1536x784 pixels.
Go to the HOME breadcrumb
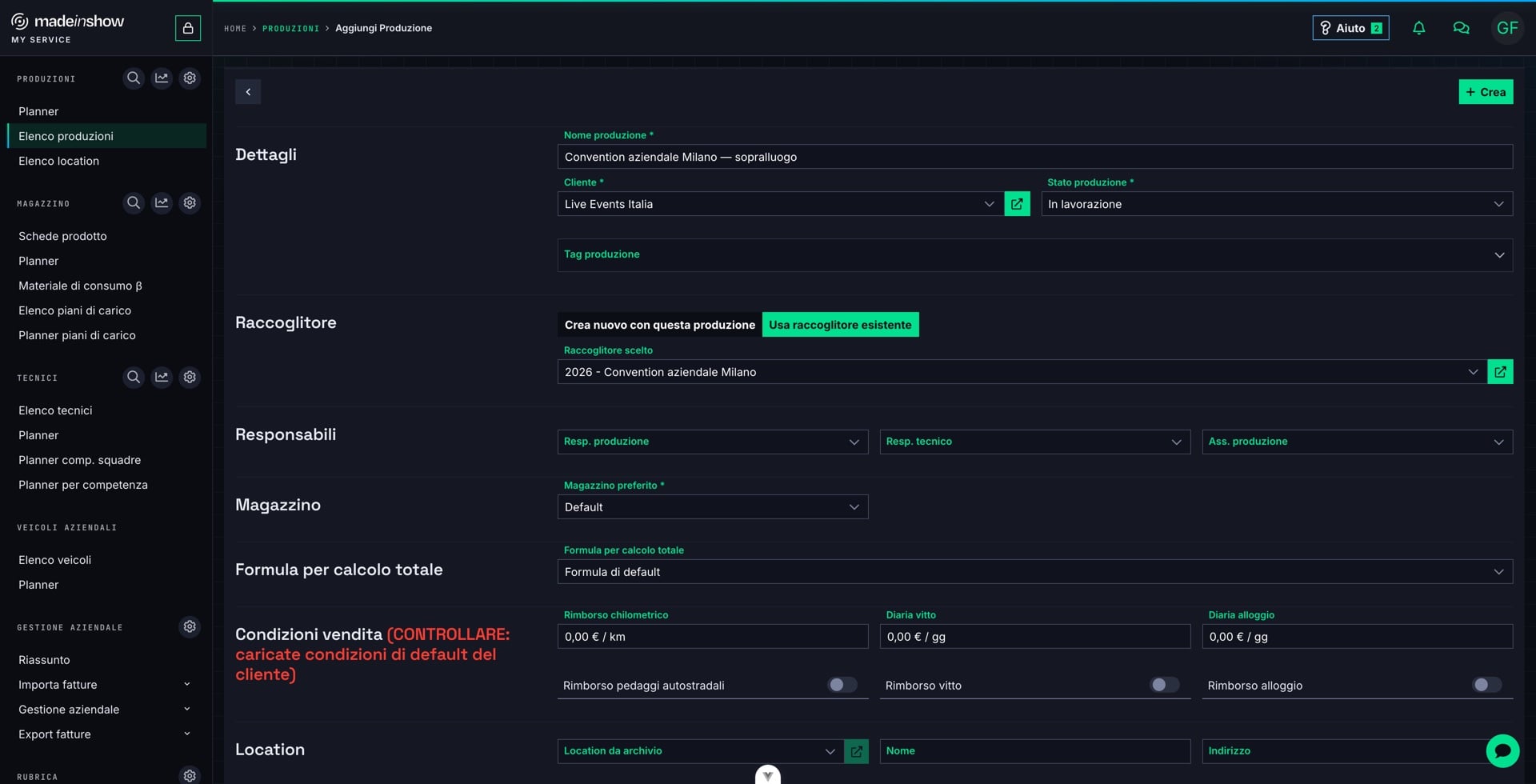[235, 29]
